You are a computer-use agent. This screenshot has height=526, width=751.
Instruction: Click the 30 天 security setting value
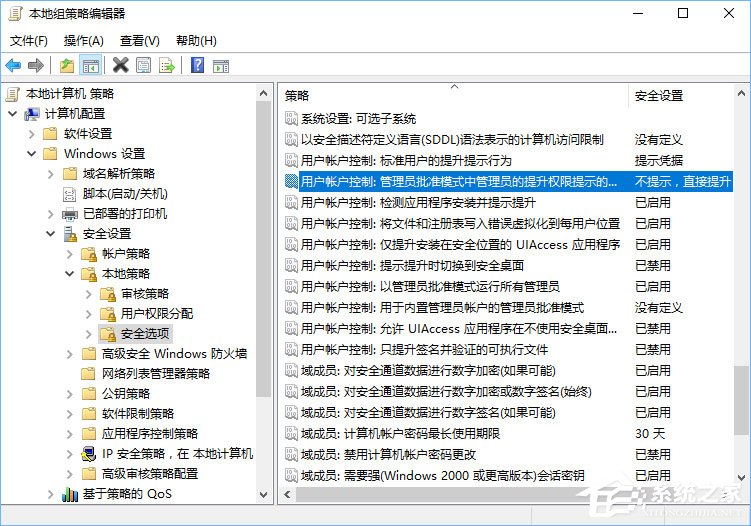click(650, 434)
